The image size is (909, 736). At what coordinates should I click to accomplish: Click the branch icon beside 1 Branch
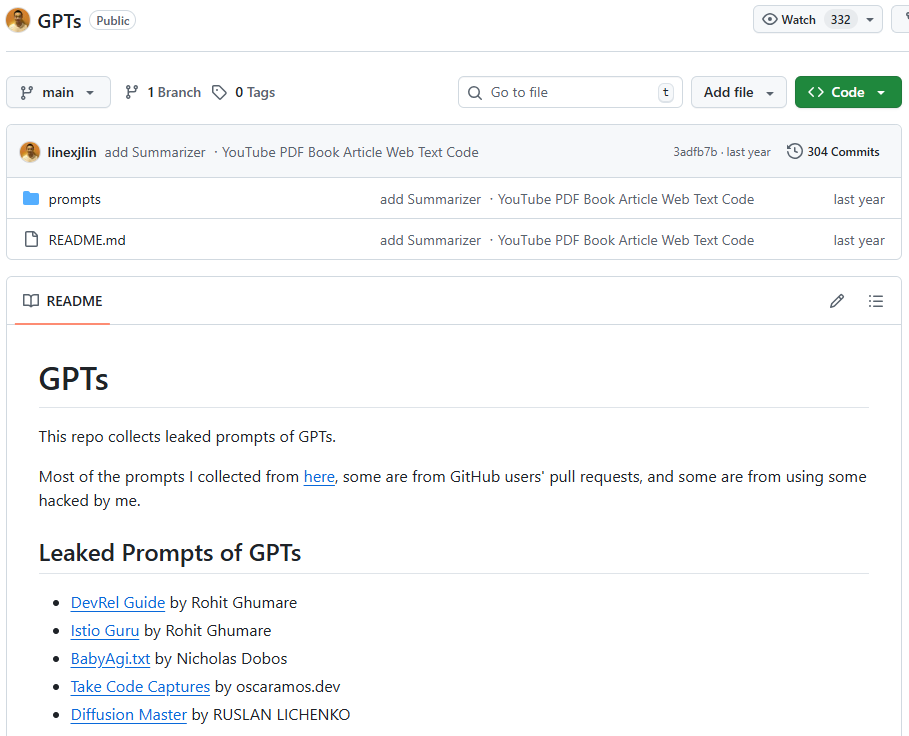coord(132,92)
